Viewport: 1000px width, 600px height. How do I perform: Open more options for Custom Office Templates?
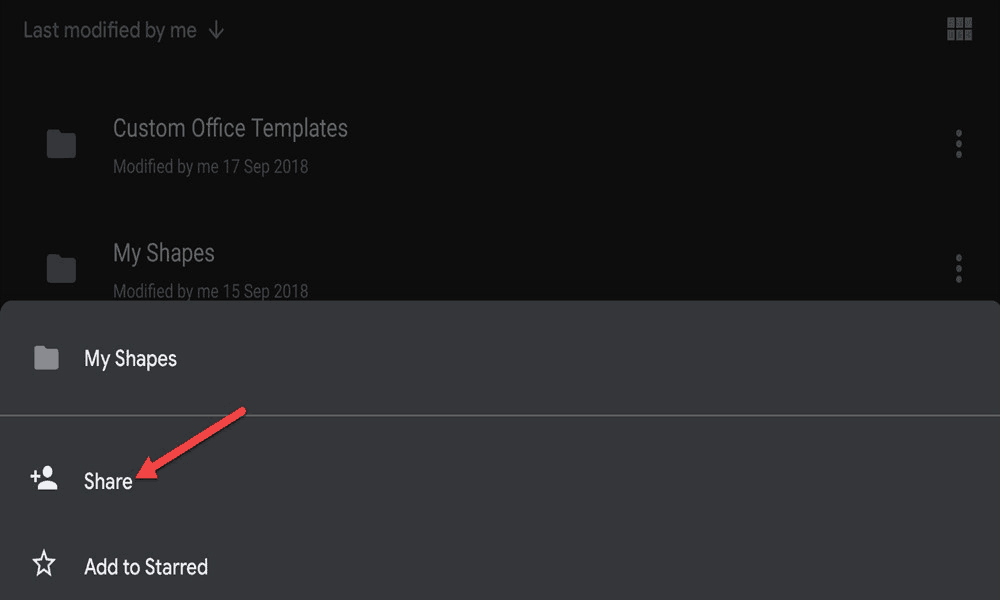(959, 143)
